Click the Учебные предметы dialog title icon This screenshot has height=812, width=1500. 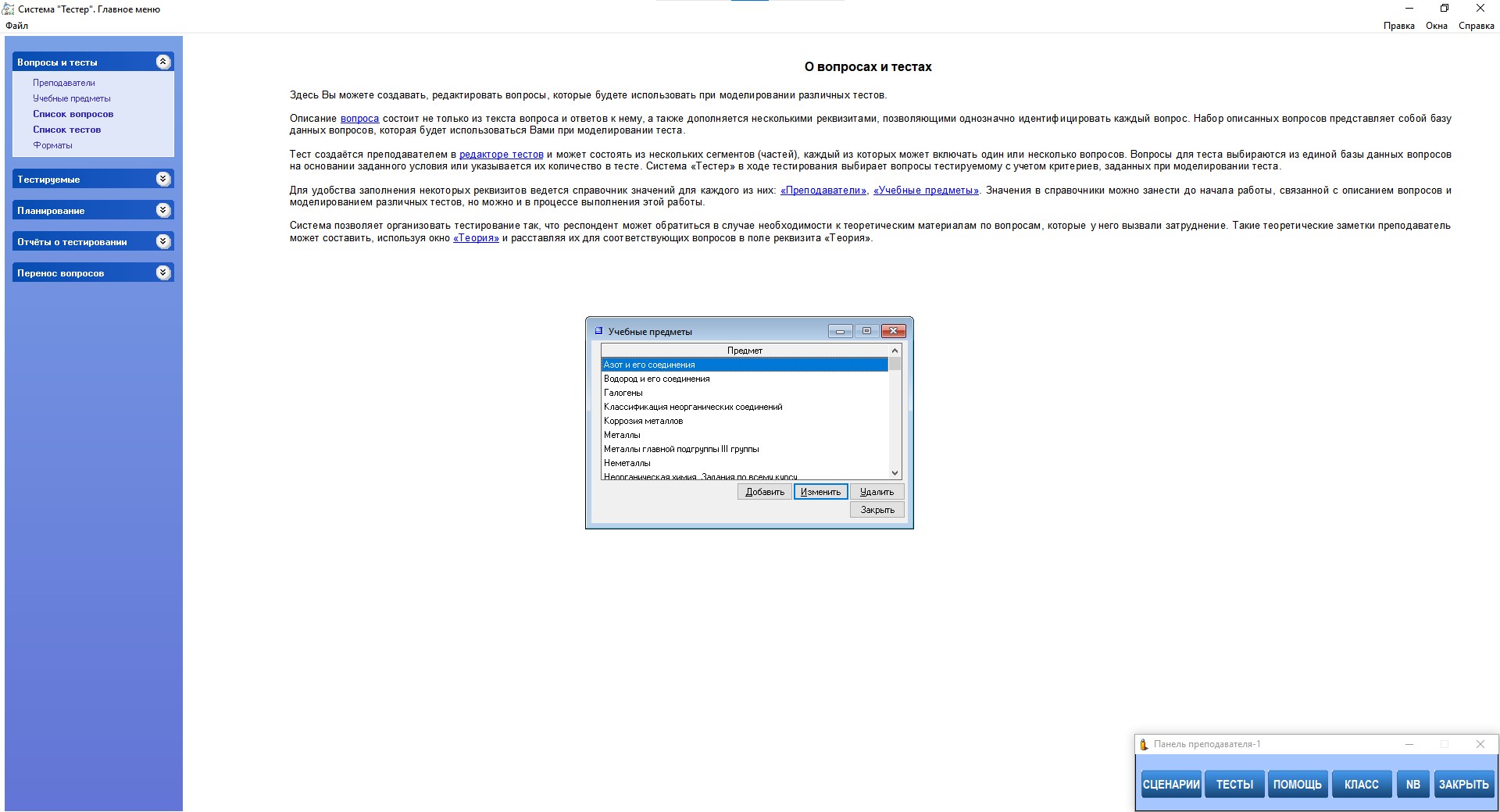pos(598,331)
